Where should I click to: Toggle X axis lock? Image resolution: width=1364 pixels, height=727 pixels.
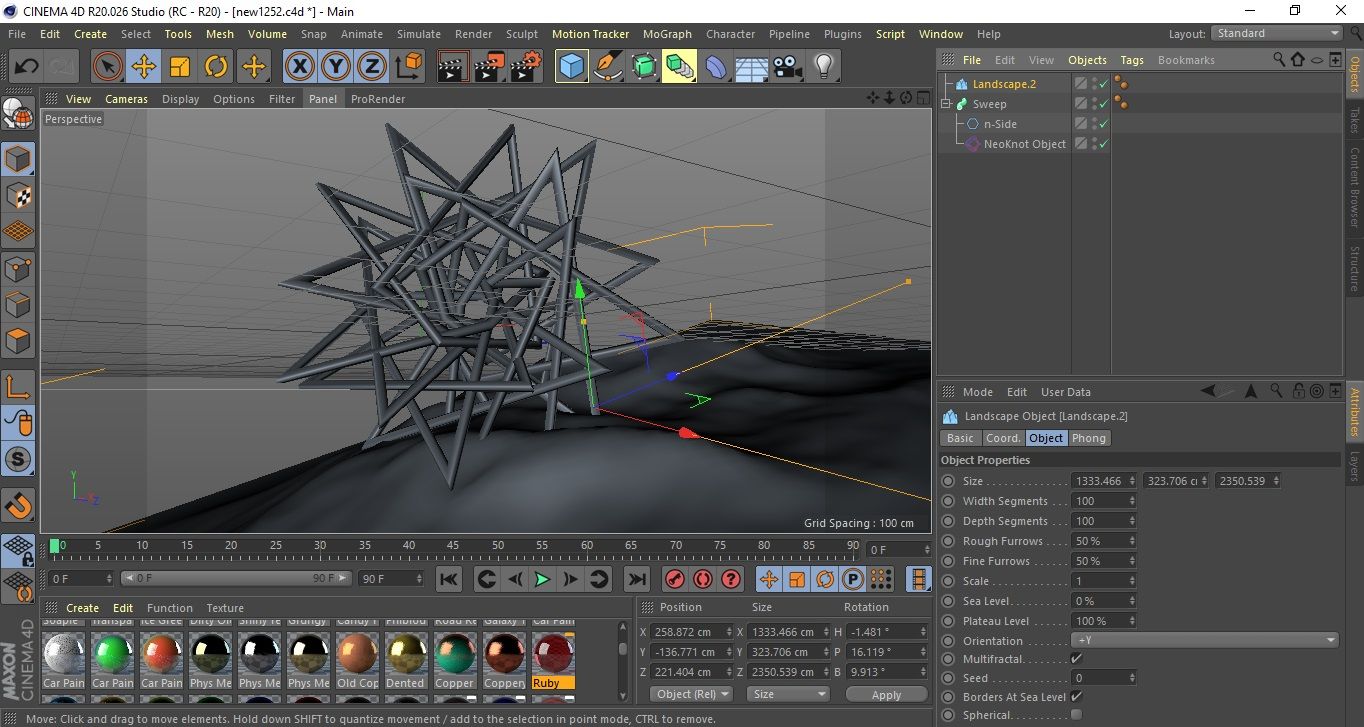[299, 67]
